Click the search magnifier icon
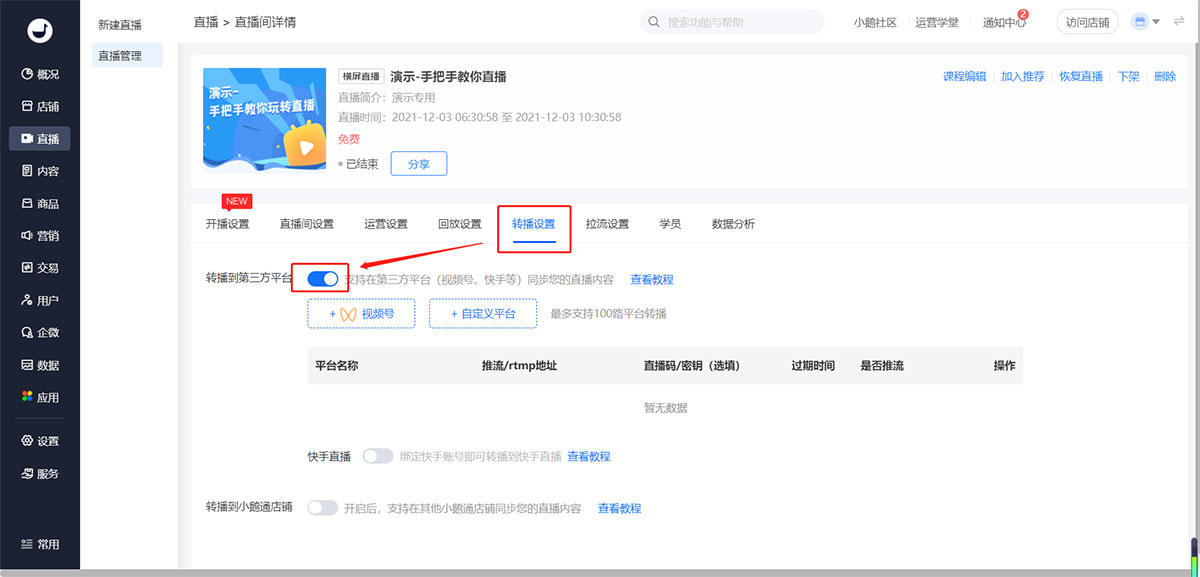The image size is (1200, 577). [x=654, y=22]
